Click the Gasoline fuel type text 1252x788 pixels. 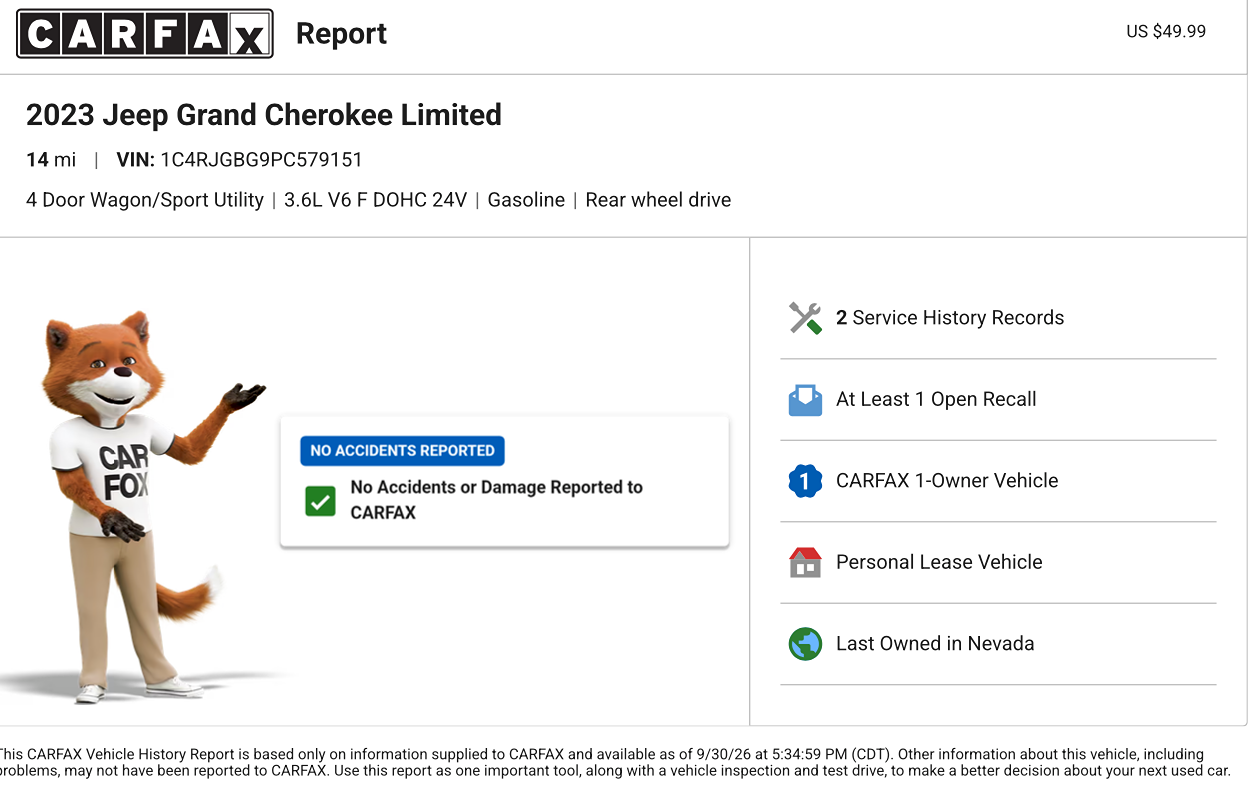coord(526,200)
